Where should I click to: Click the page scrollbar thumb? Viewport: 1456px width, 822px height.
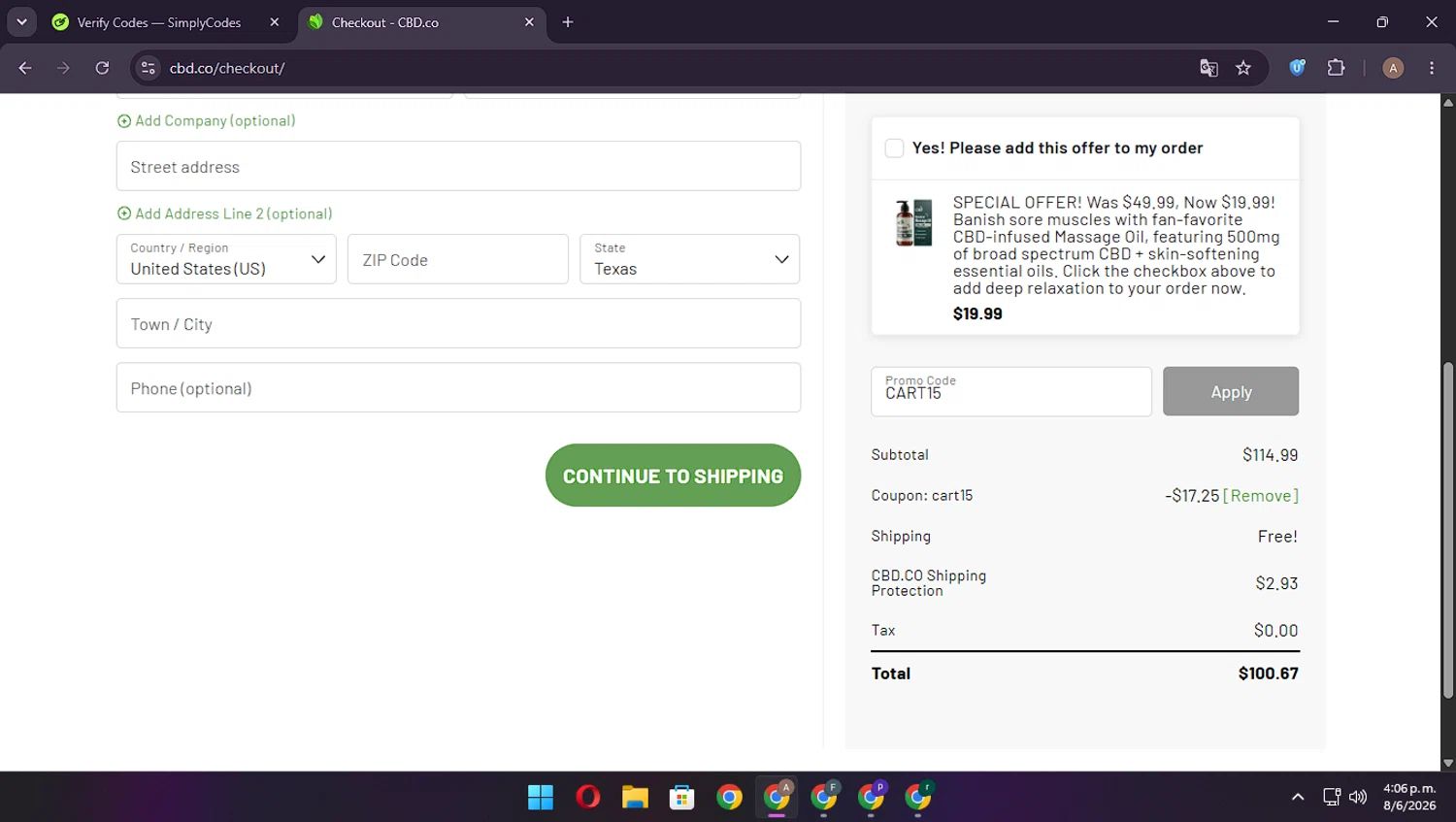tap(1448, 530)
